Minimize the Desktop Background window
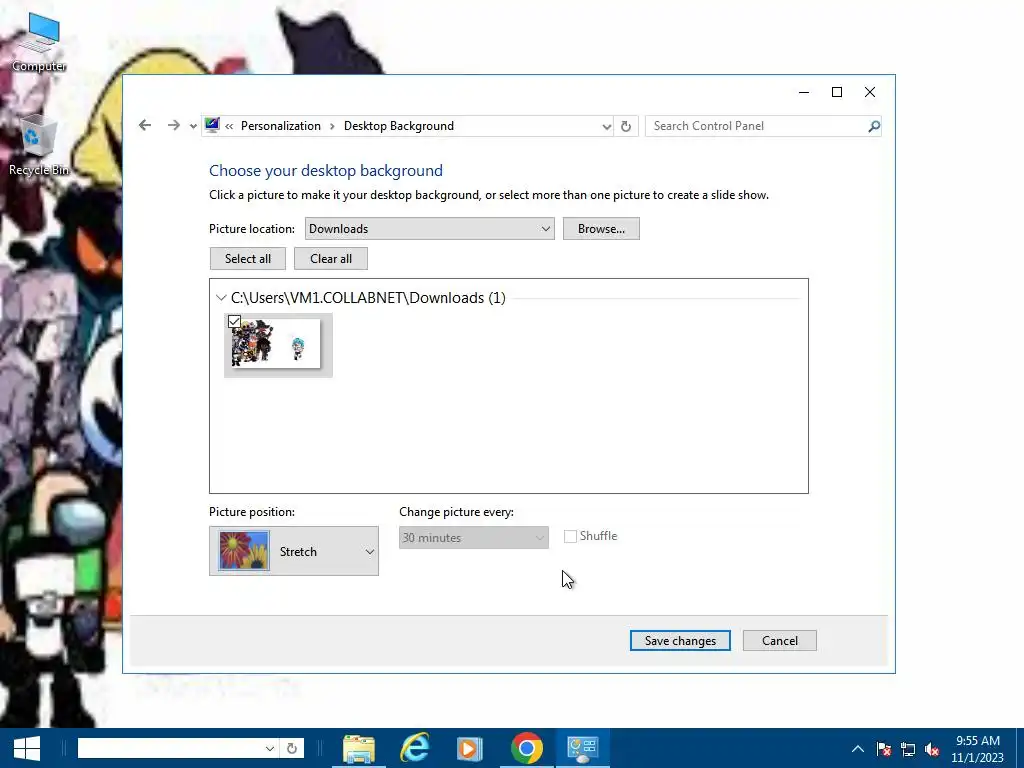 [x=804, y=92]
